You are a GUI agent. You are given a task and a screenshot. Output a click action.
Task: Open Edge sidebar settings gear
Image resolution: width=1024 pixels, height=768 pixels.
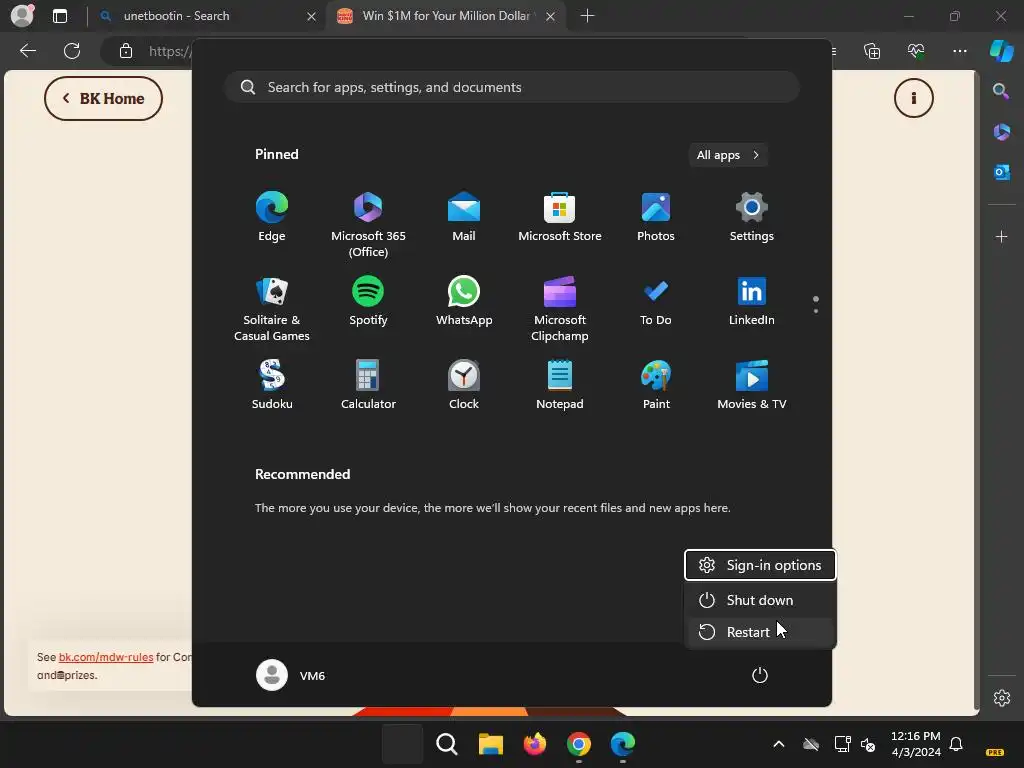pos(1001,698)
